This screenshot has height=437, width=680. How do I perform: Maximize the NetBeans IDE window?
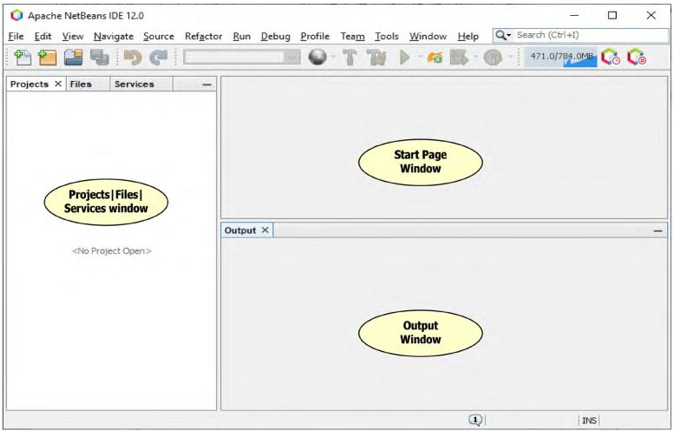click(x=612, y=16)
